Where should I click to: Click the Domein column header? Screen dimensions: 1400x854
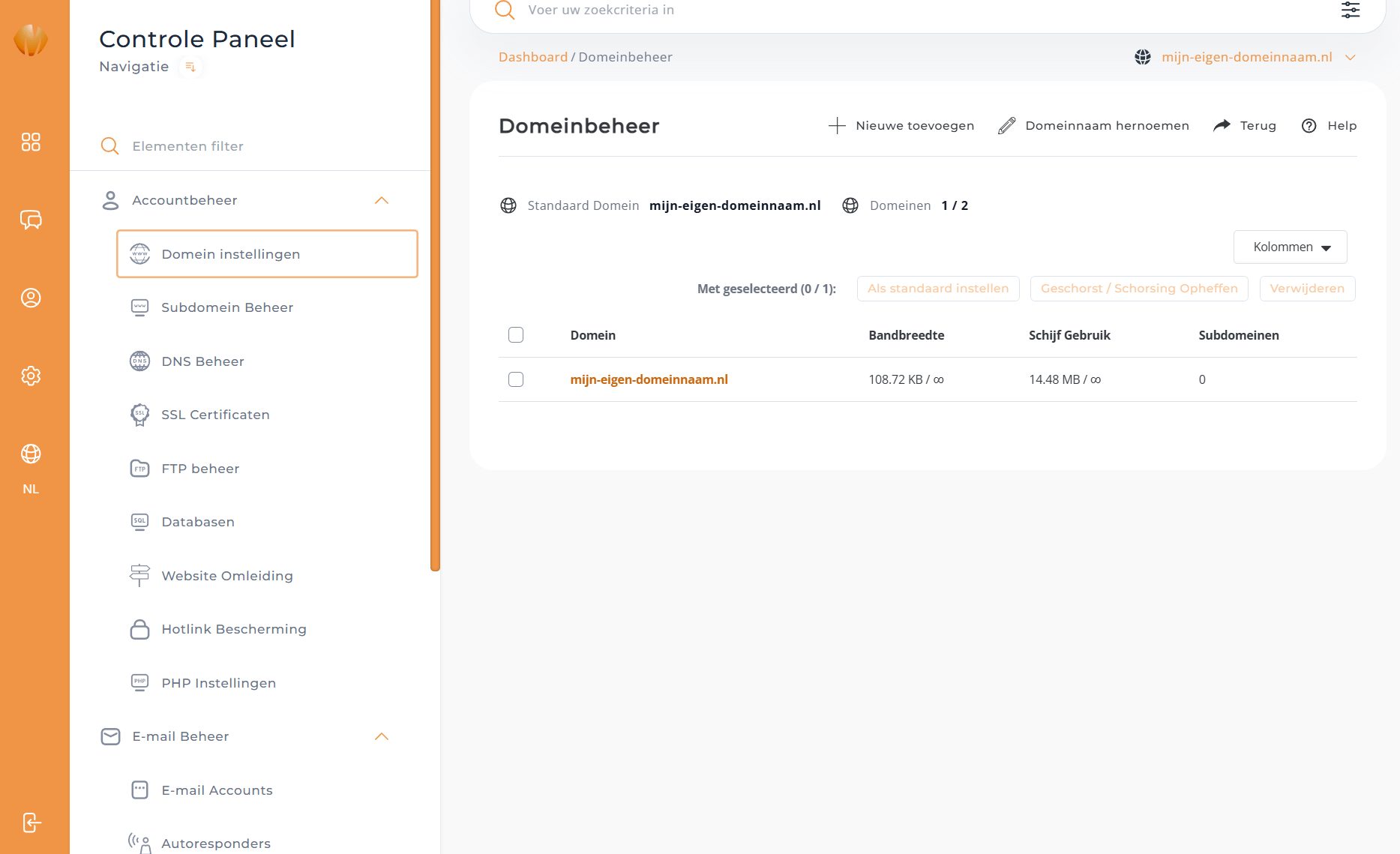[593, 335]
